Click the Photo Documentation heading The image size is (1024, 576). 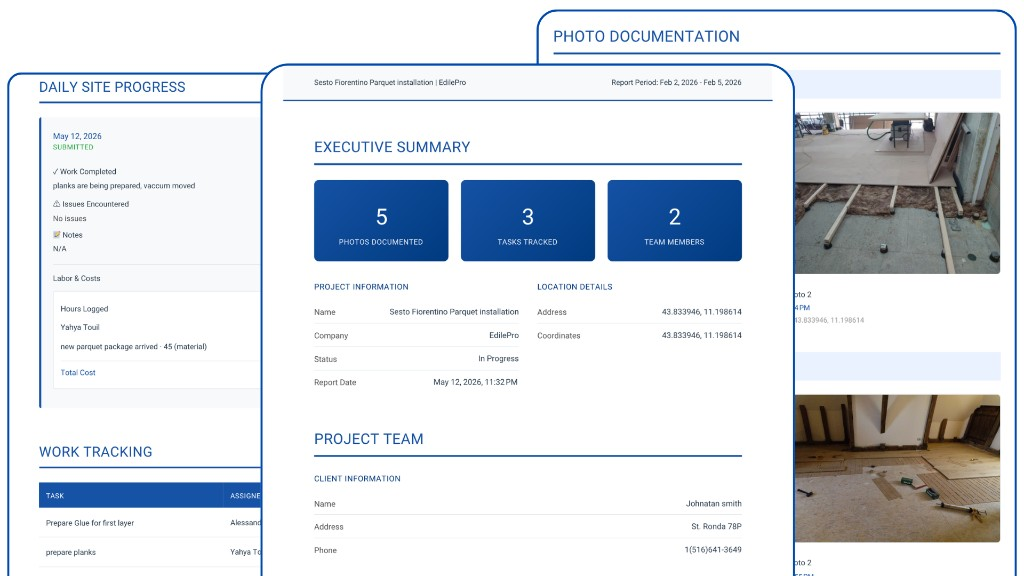click(647, 37)
